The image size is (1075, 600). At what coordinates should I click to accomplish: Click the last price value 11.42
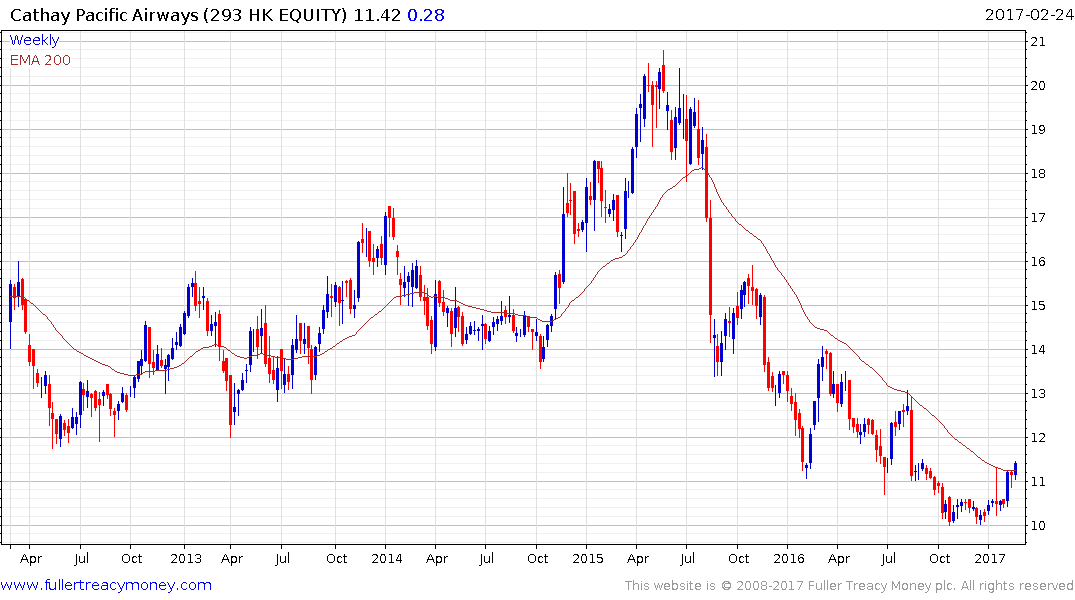click(376, 15)
